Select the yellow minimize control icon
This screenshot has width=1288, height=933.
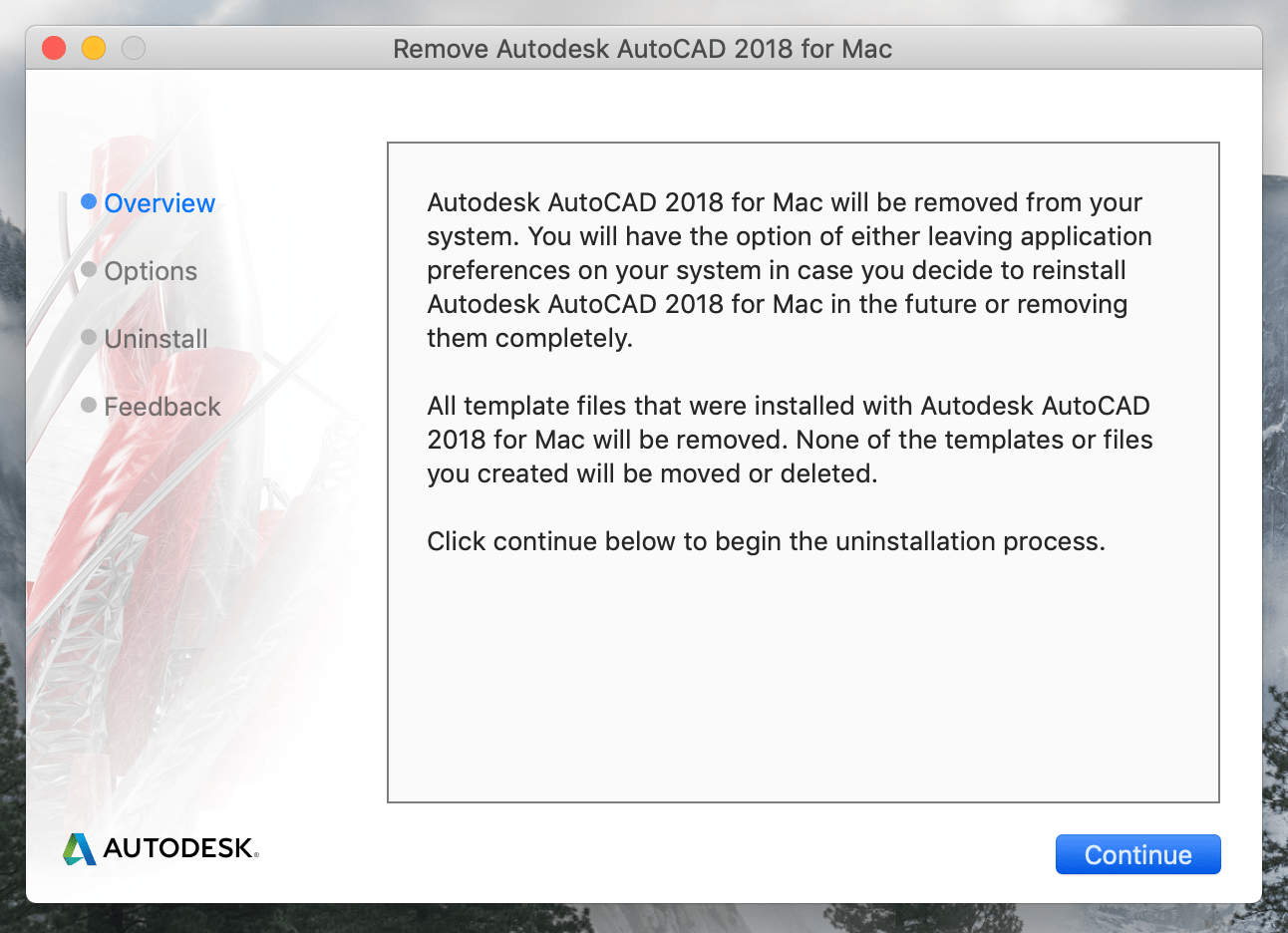93,47
